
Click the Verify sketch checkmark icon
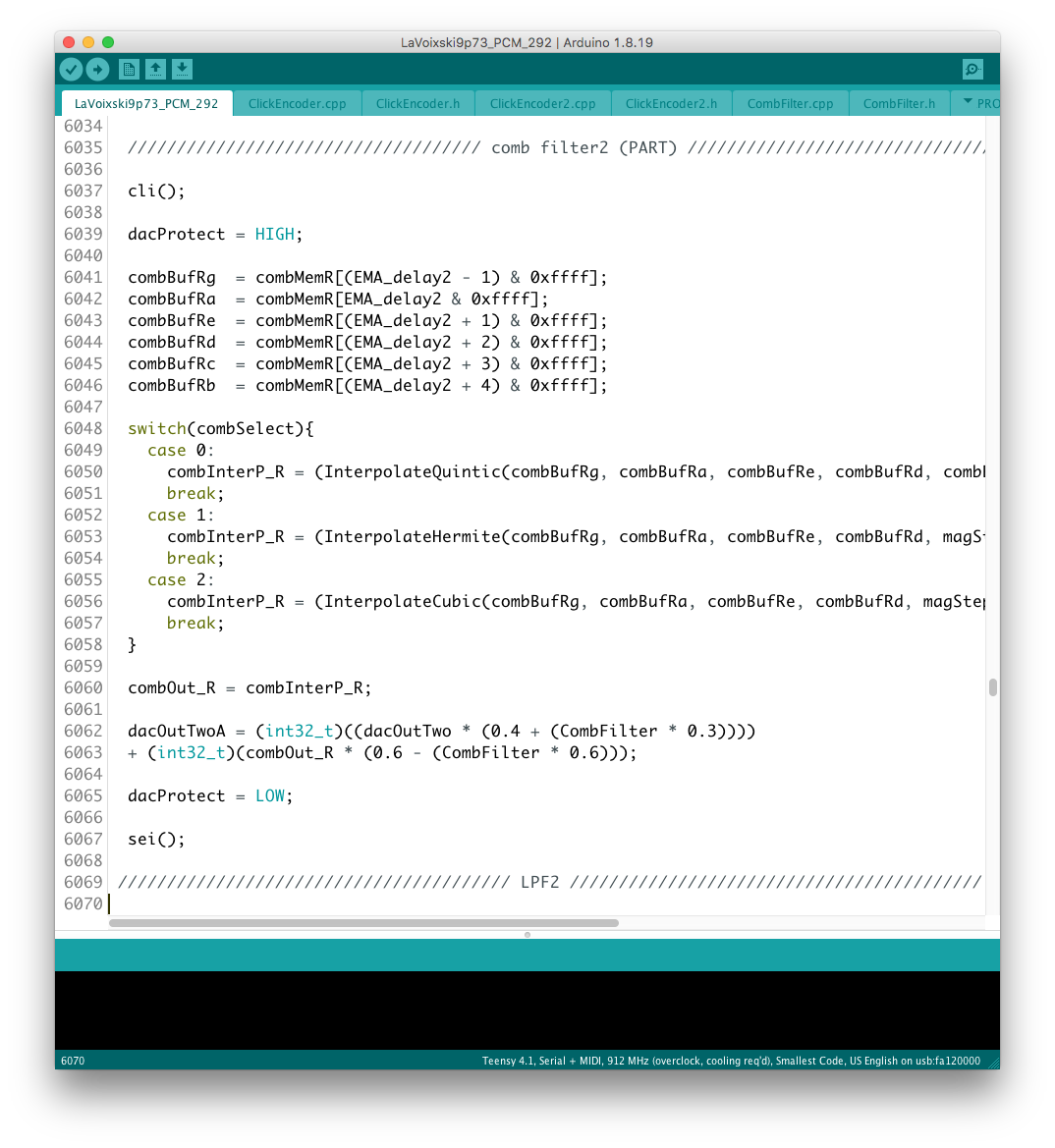[x=71, y=69]
